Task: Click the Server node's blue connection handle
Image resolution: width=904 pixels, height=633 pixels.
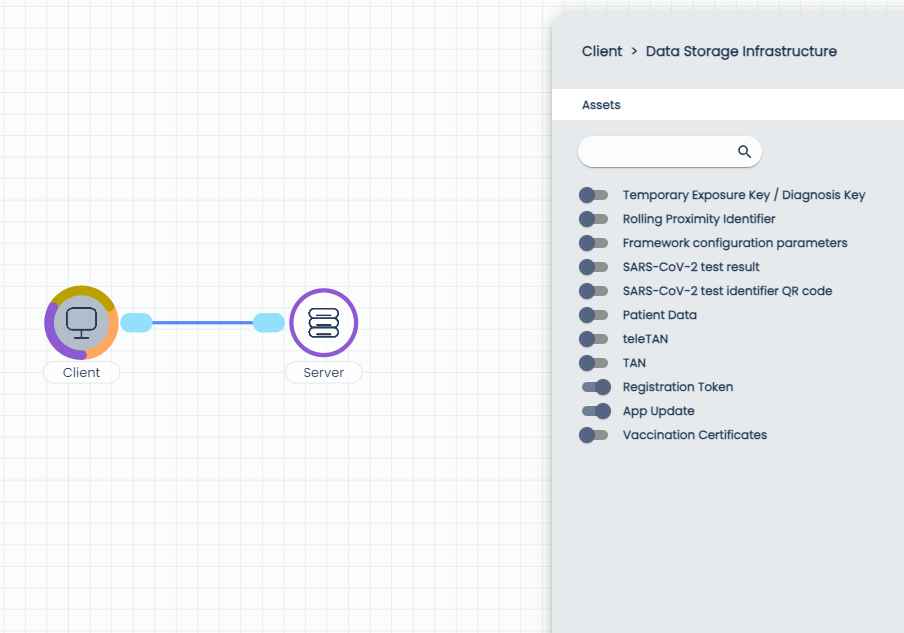Action: (268, 322)
